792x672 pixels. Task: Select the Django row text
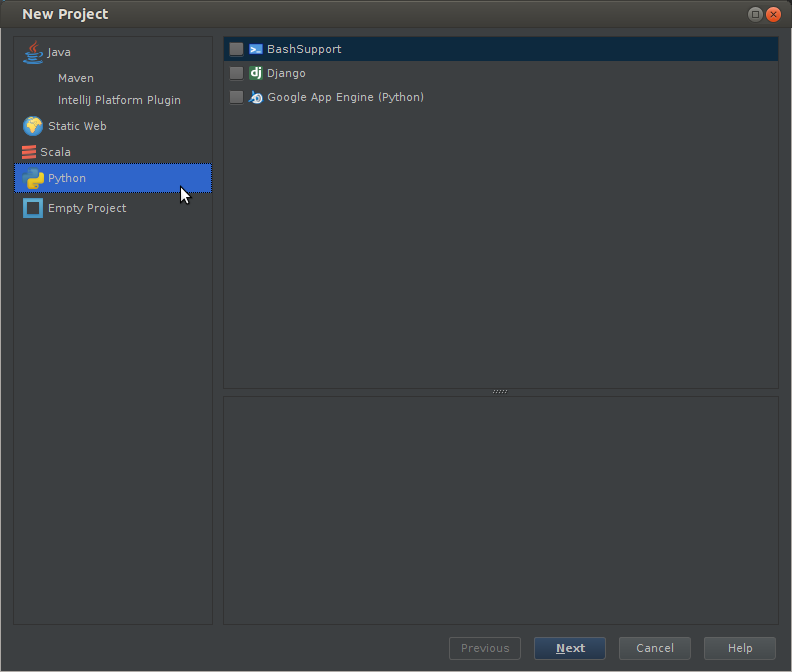tap(286, 73)
